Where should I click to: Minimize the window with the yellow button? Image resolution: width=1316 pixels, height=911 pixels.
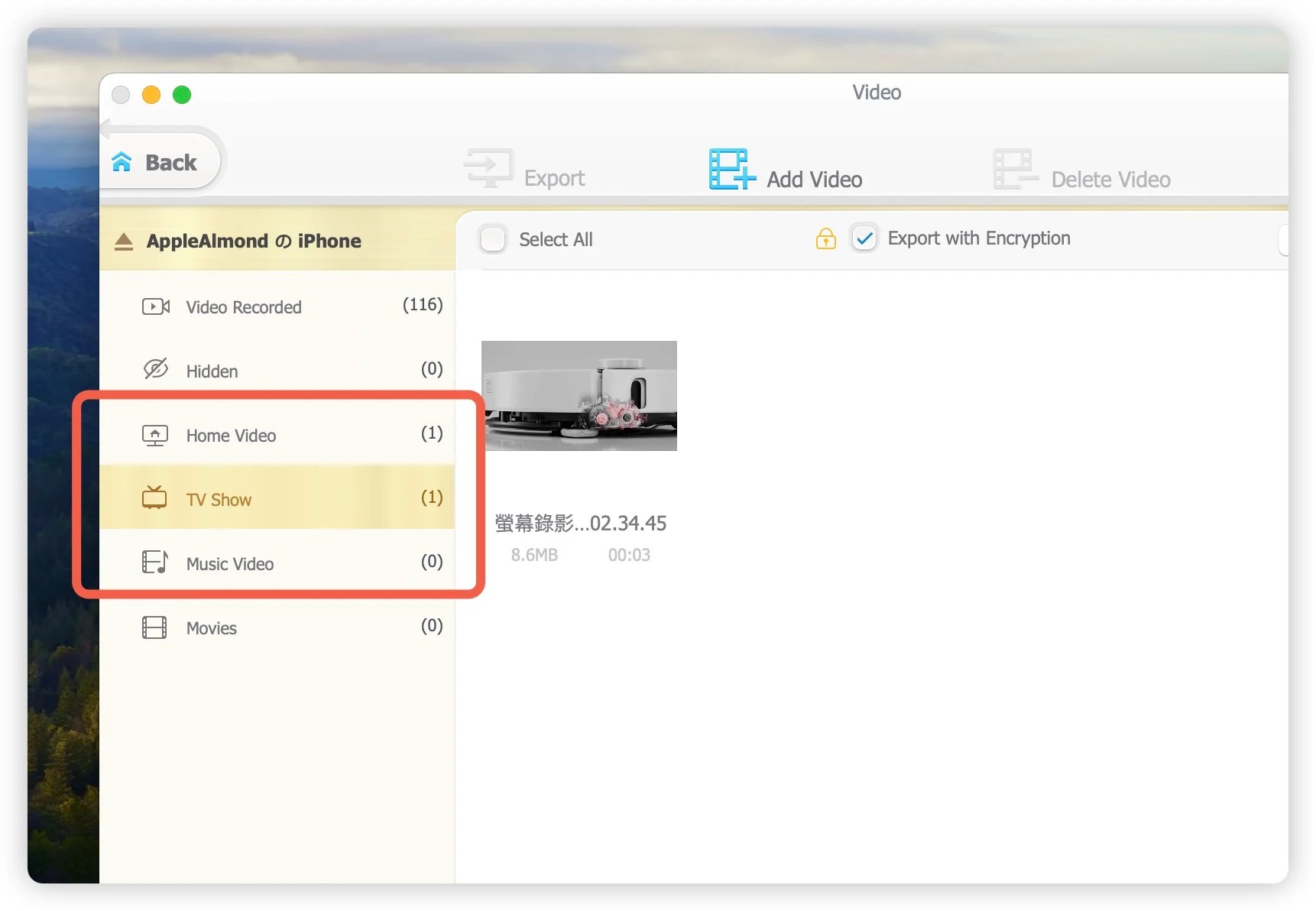coord(151,95)
